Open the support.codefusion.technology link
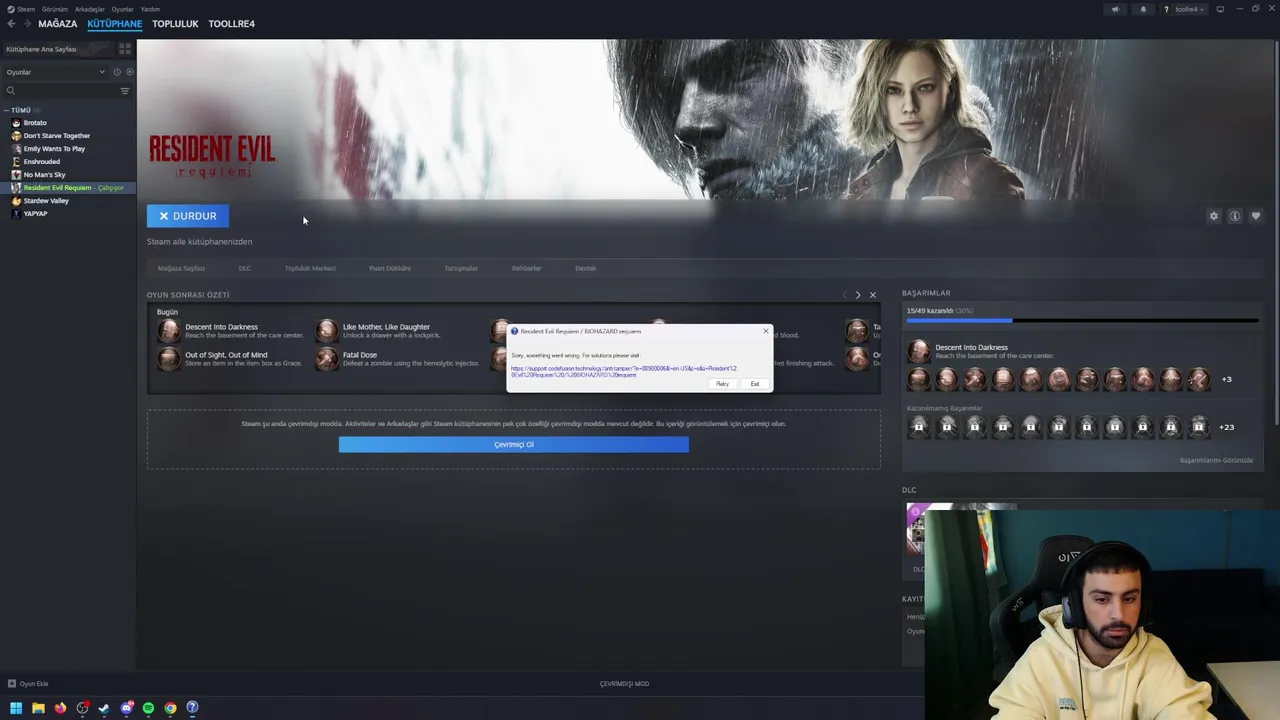 624,371
